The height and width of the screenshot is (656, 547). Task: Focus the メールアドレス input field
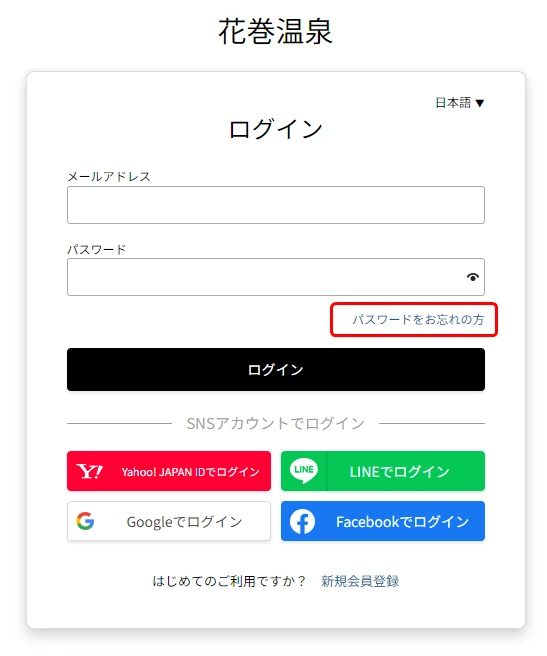276,205
